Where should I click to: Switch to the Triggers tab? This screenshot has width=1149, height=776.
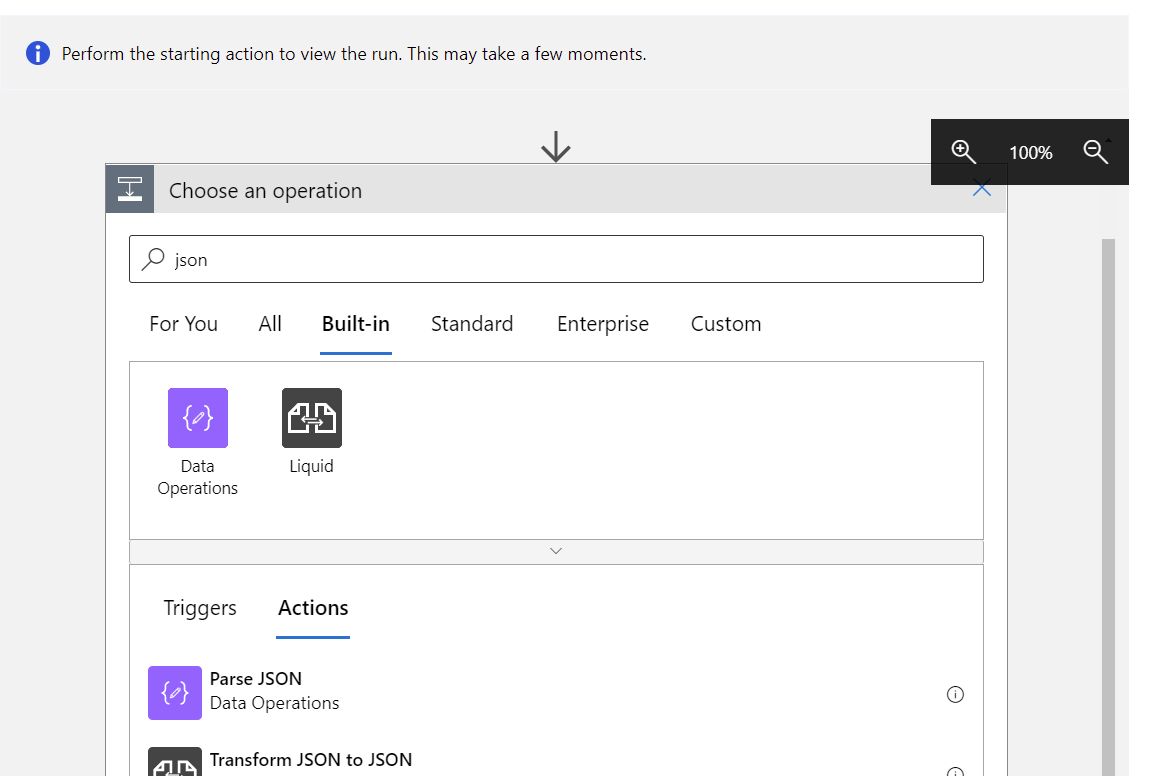point(199,608)
